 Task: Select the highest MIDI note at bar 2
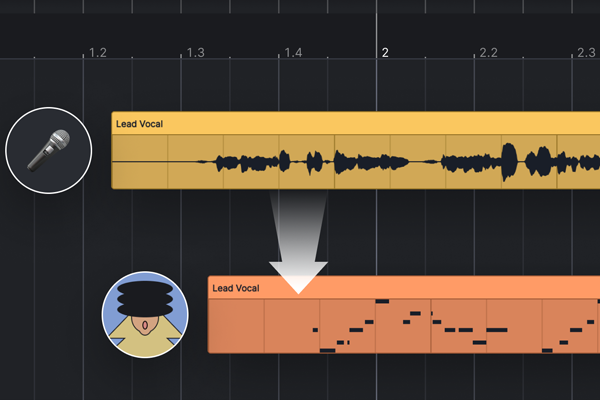[x=382, y=301]
